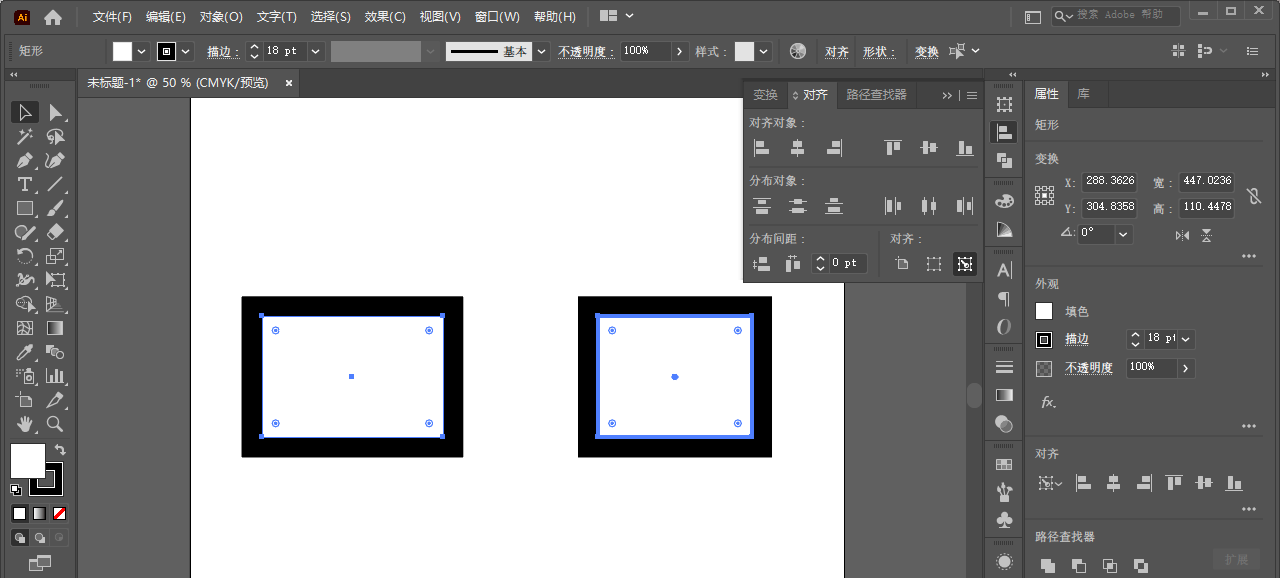The image size is (1280, 578).
Task: Click vertical align top in Align panel
Action: (x=893, y=148)
